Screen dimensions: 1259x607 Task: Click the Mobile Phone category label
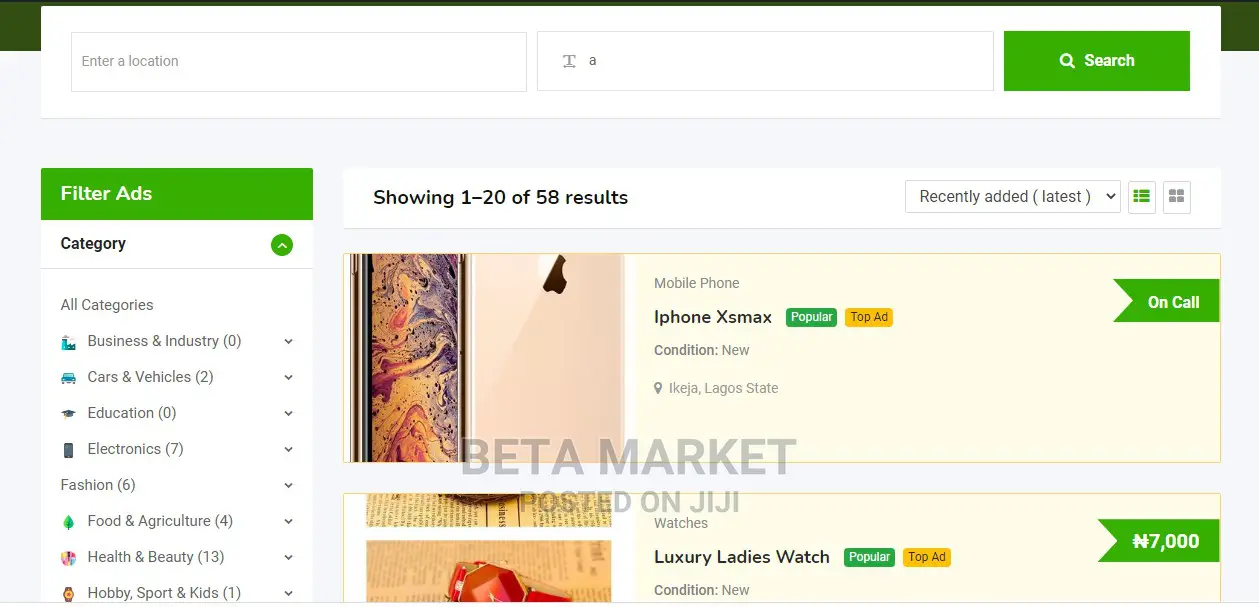point(697,283)
